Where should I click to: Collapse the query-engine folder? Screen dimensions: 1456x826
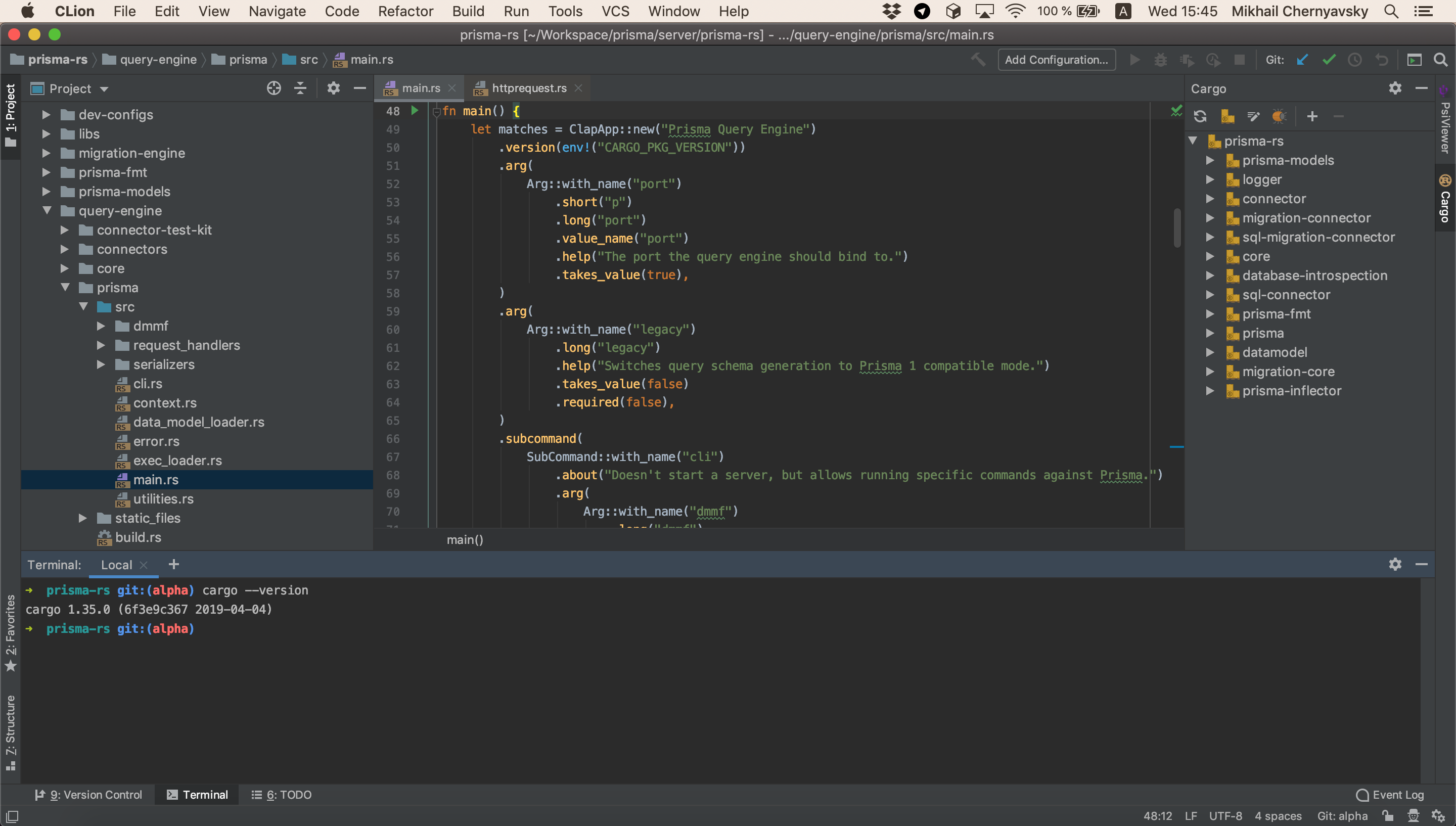point(47,210)
